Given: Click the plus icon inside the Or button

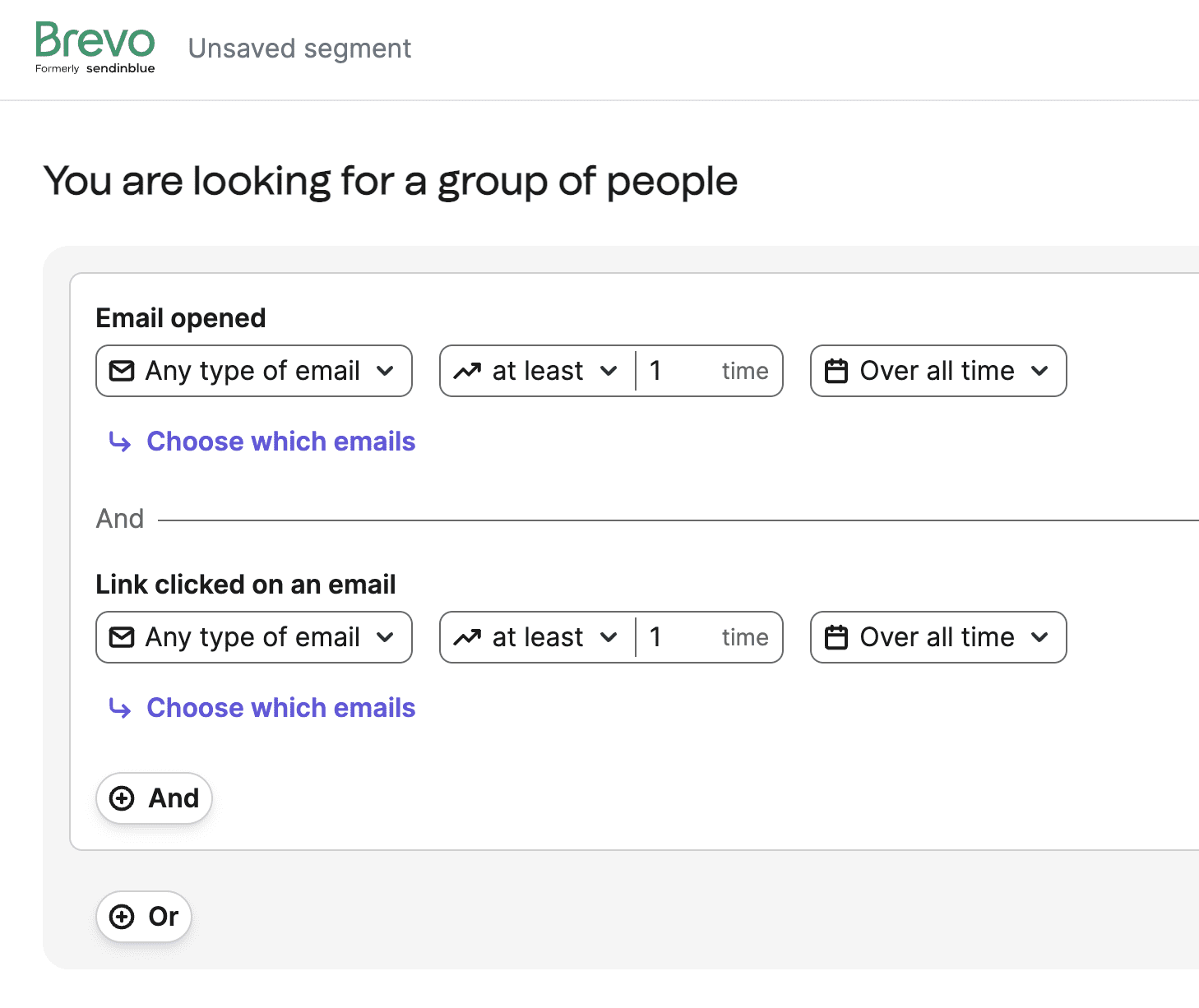Looking at the screenshot, I should [x=123, y=917].
